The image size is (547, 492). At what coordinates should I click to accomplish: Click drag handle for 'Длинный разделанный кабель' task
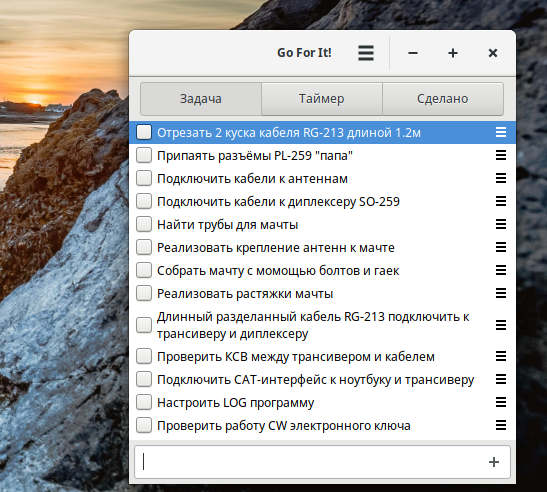pos(501,325)
